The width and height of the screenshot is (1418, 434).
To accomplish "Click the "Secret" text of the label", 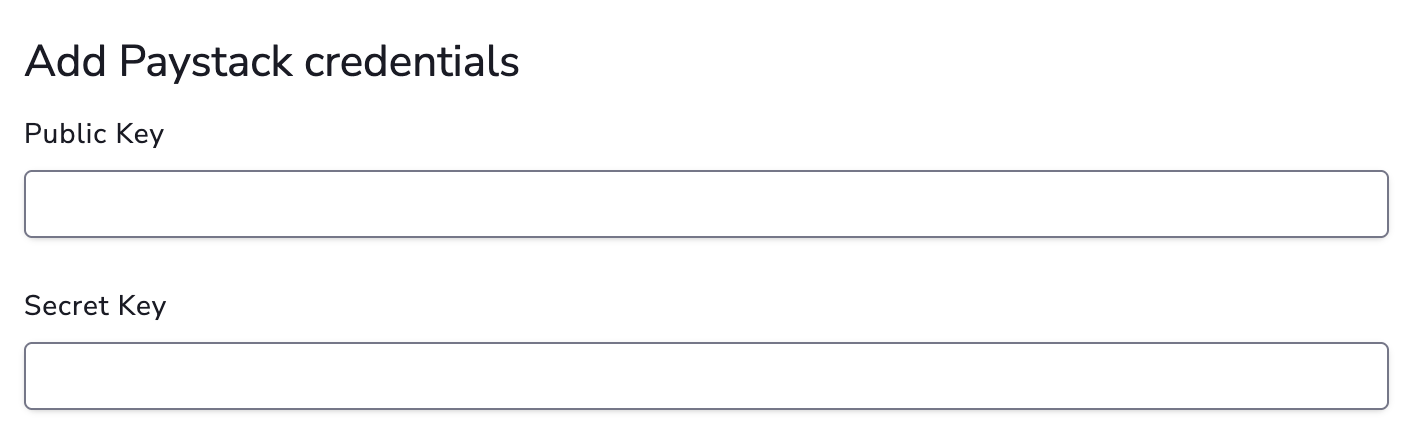I will tap(67, 306).
